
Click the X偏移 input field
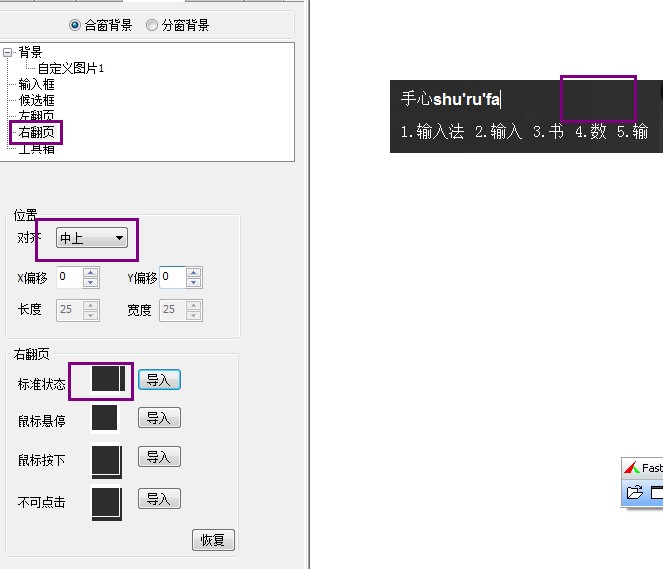[70, 277]
